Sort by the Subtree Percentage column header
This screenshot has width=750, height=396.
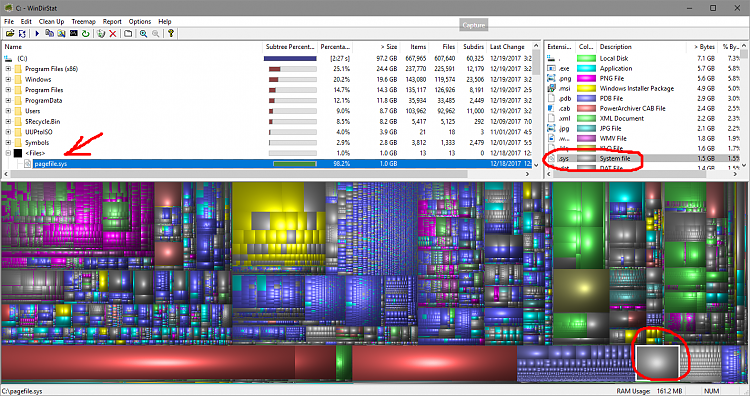(290, 47)
